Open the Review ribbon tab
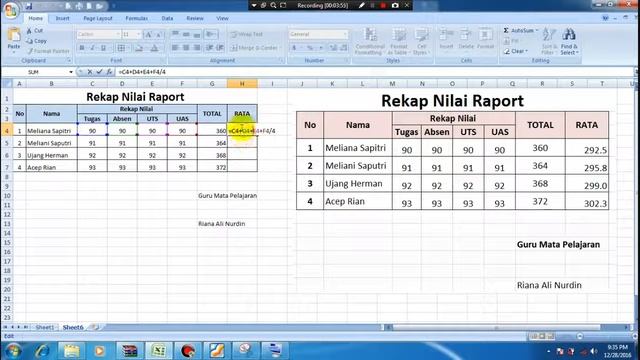 [x=195, y=18]
